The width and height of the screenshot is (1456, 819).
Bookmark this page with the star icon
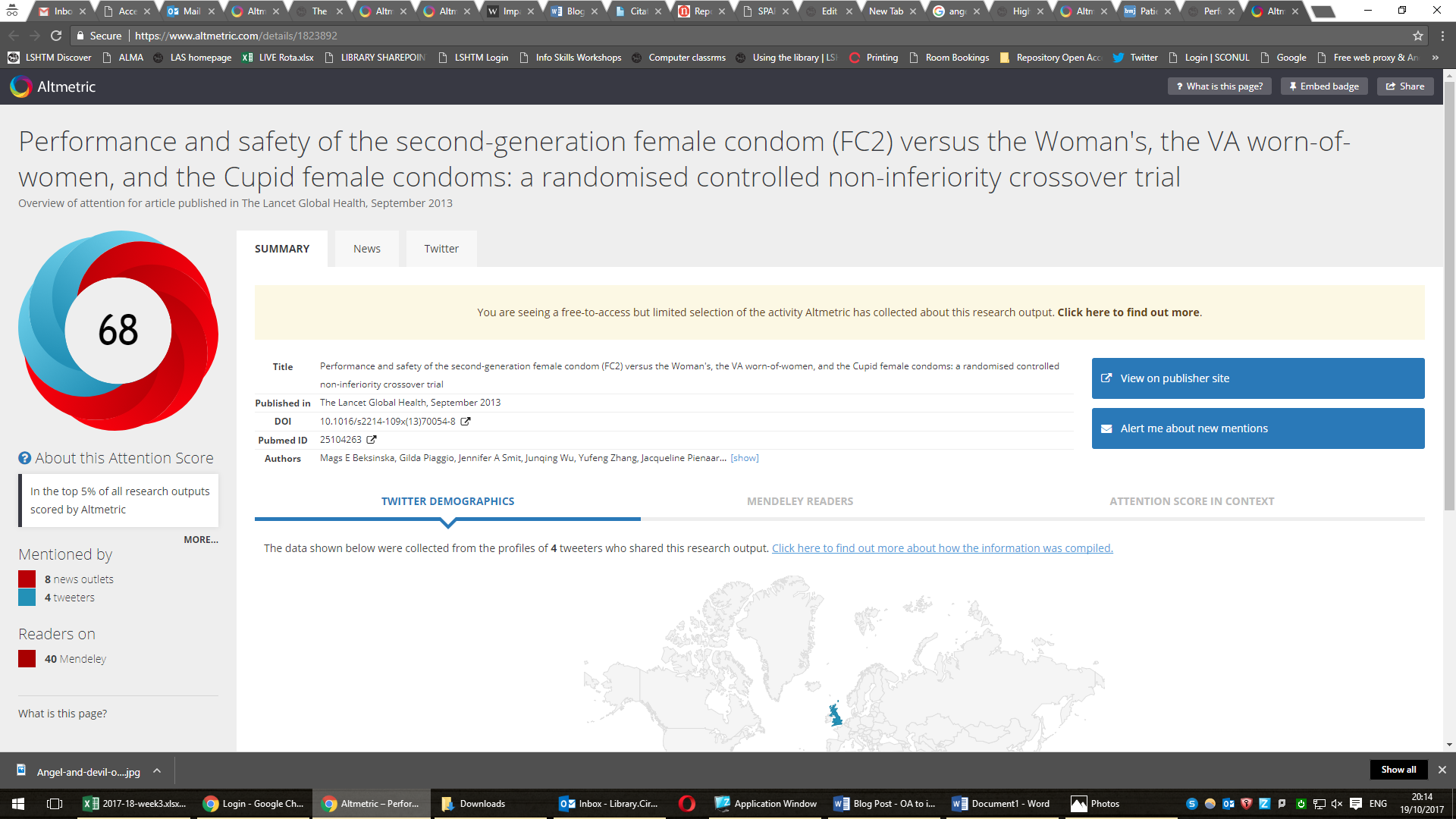pyautogui.click(x=1417, y=36)
